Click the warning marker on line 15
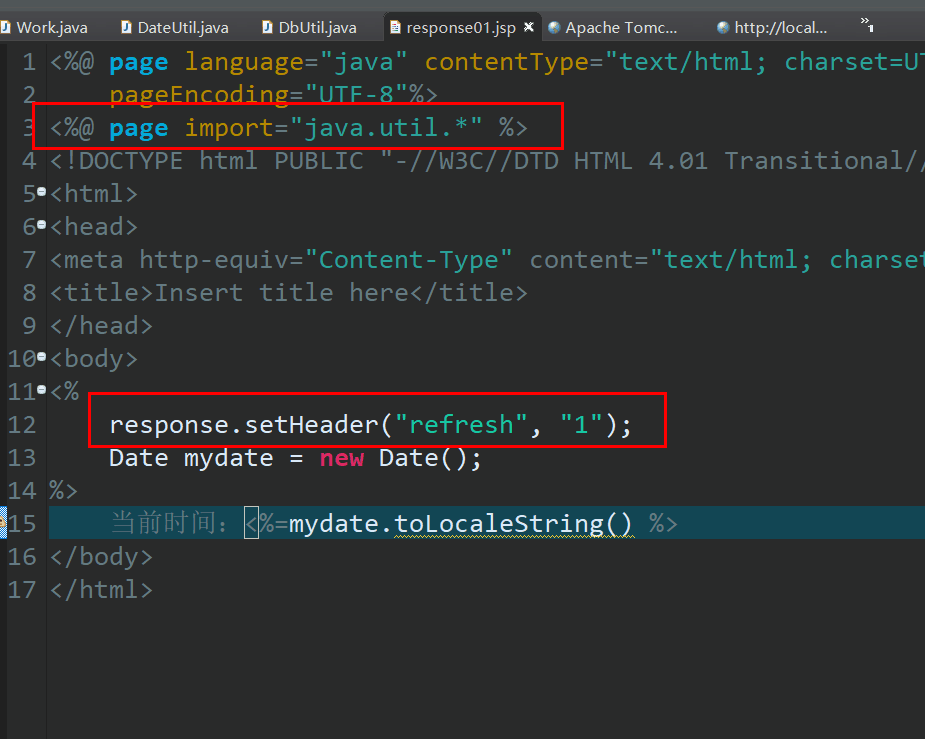The image size is (925, 739). [3, 523]
